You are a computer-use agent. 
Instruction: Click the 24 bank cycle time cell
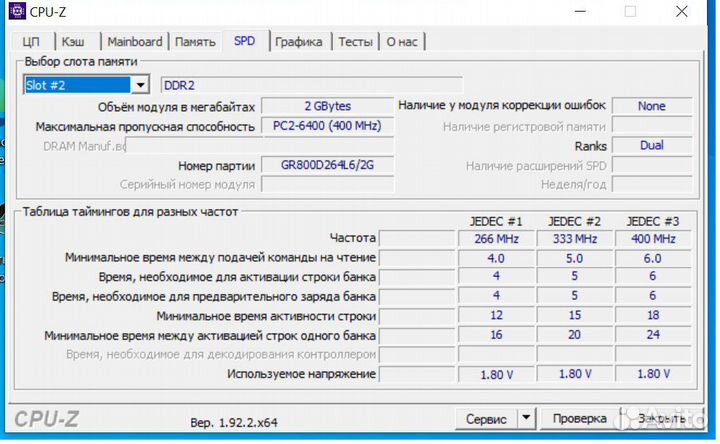(x=653, y=335)
